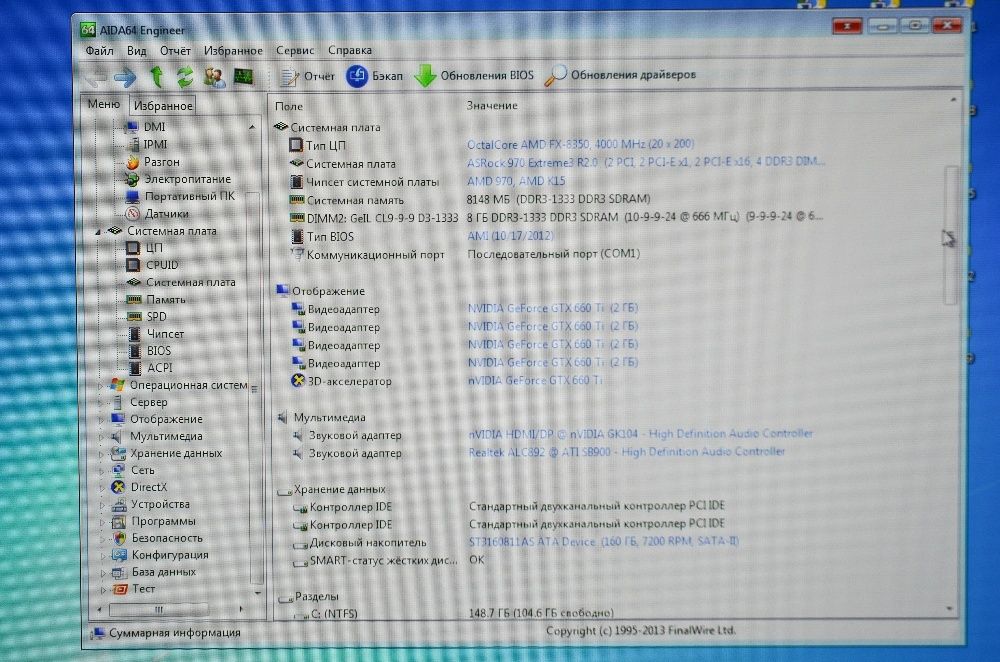Open the nVIDIA GeForce GTX 660 Ti 3D-акселератор link
1000x662 pixels.
coord(535,381)
